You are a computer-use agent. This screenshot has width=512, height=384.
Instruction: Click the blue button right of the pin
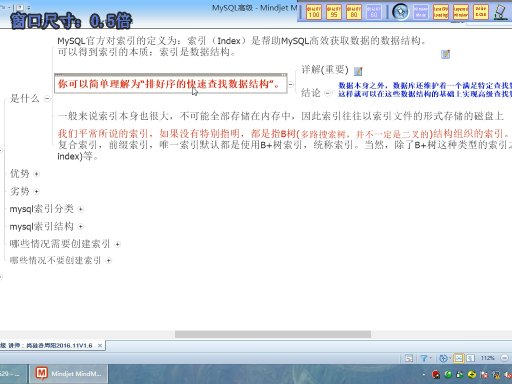(421, 12)
